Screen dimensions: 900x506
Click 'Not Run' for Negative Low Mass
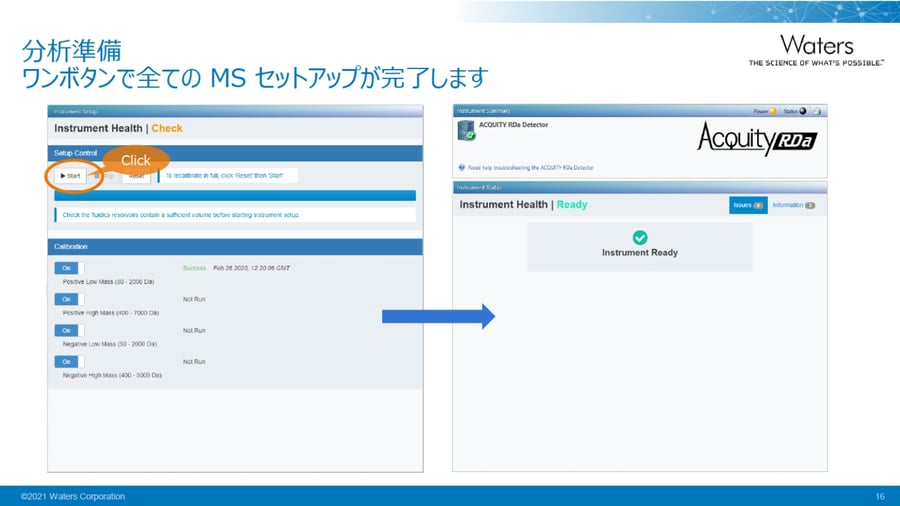click(x=194, y=330)
